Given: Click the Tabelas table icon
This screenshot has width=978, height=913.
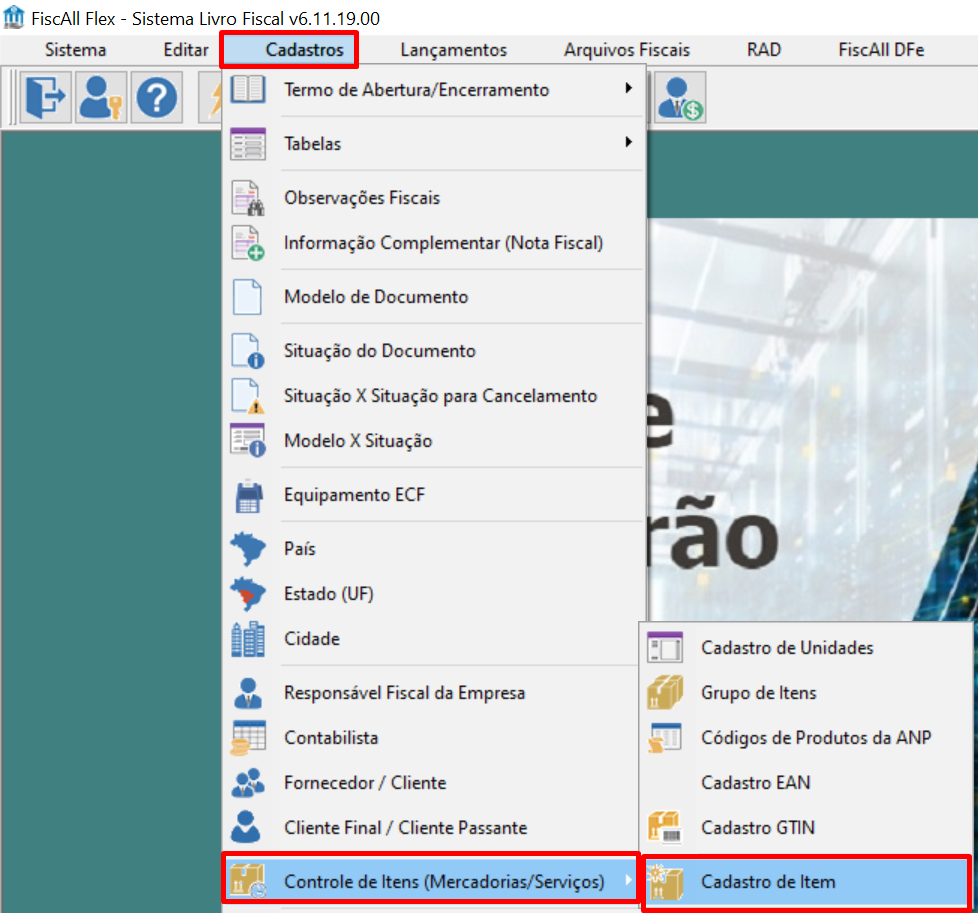Looking at the screenshot, I should coord(248,143).
